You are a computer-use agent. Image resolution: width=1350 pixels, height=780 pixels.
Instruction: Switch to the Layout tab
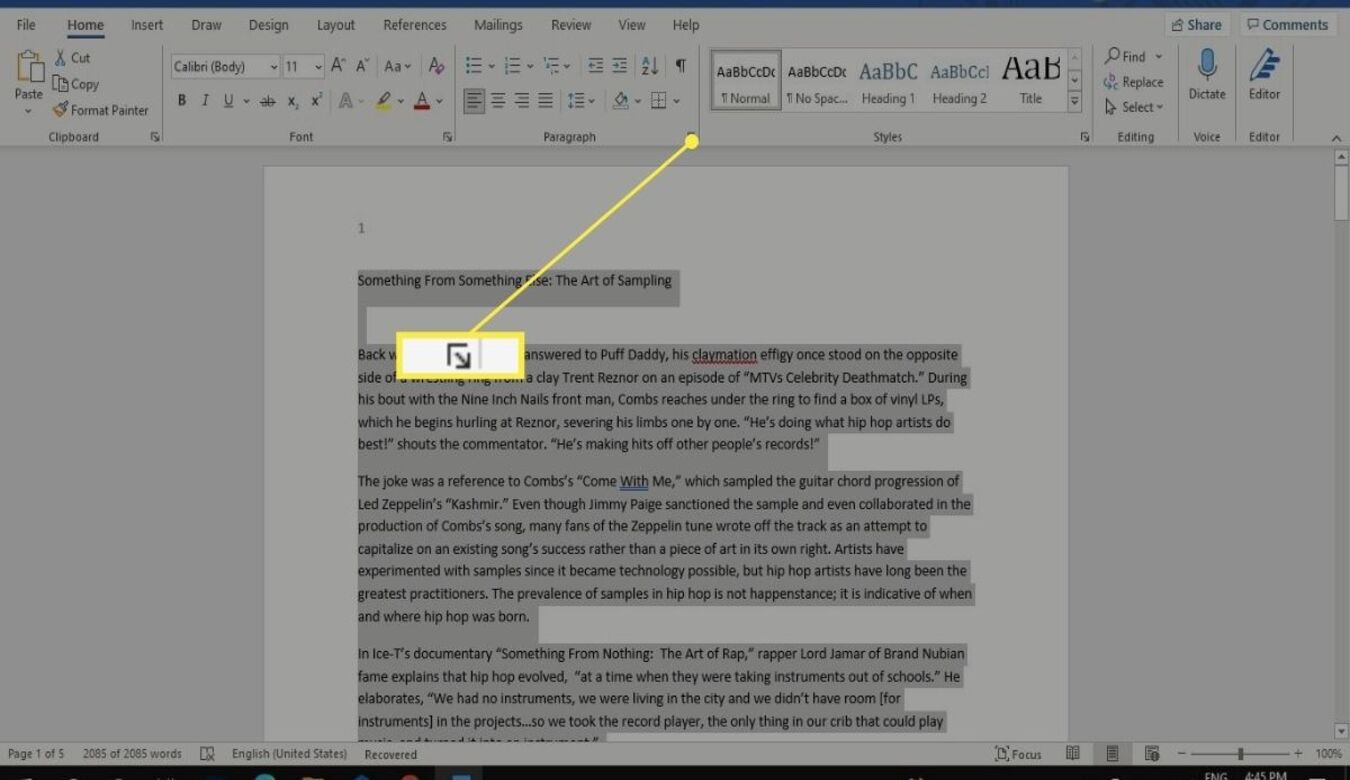(336, 25)
